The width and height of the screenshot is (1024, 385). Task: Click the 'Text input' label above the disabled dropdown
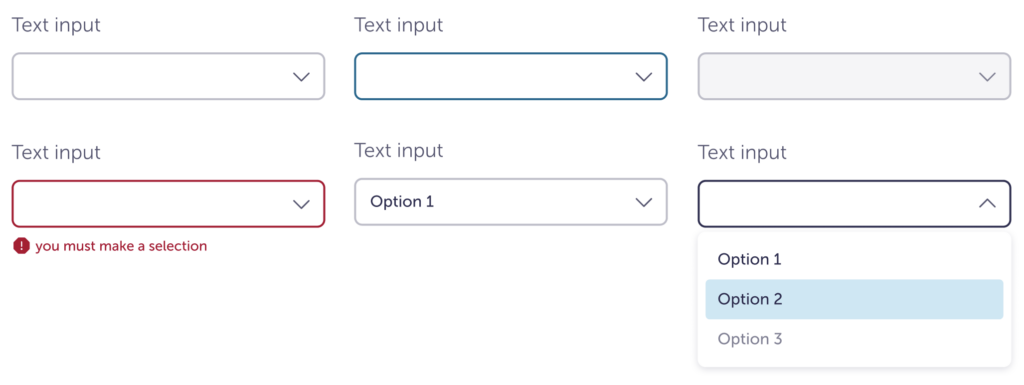742,25
